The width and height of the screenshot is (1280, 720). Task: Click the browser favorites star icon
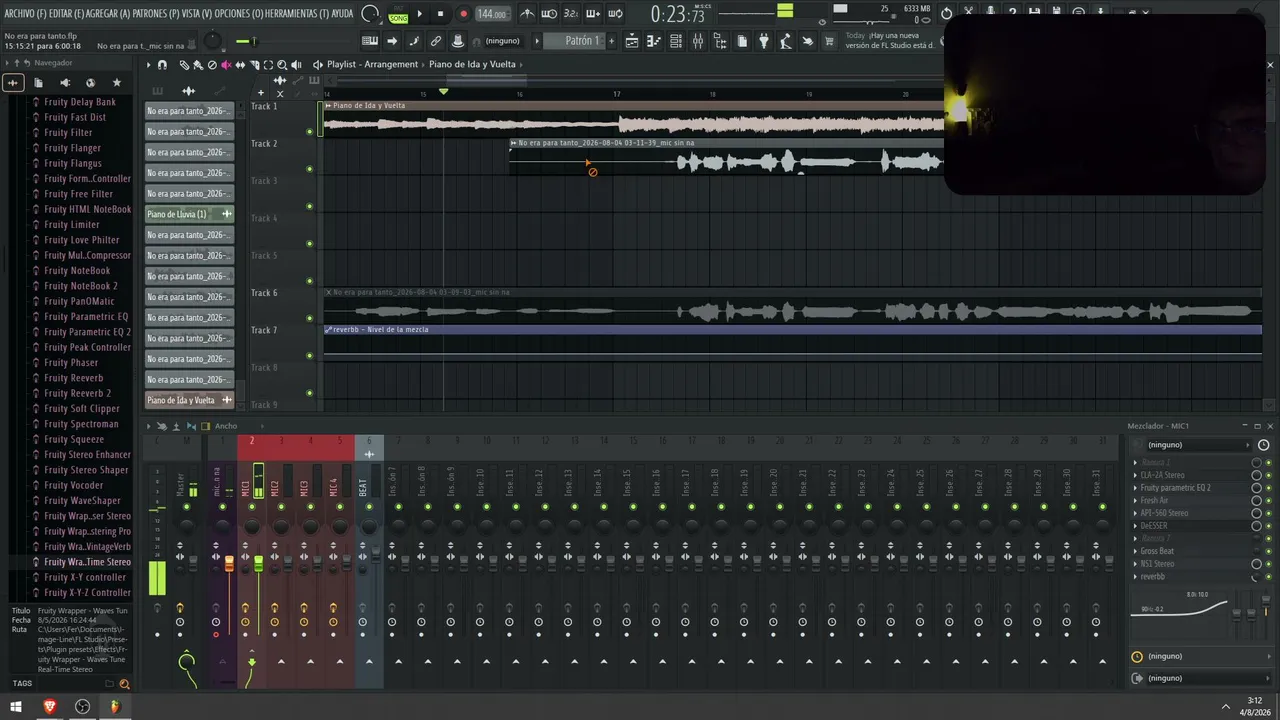pyautogui.click(x=116, y=83)
